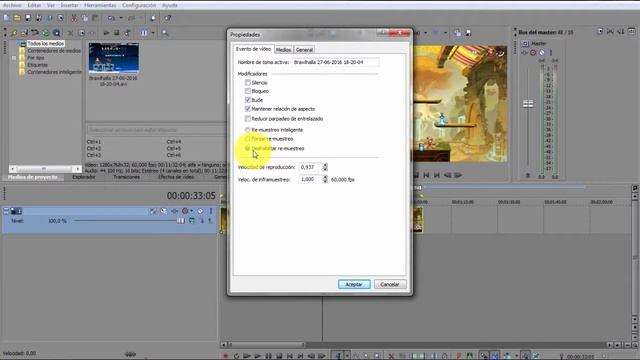Open editing tool dropdown in bottom toolbar

[347, 356]
